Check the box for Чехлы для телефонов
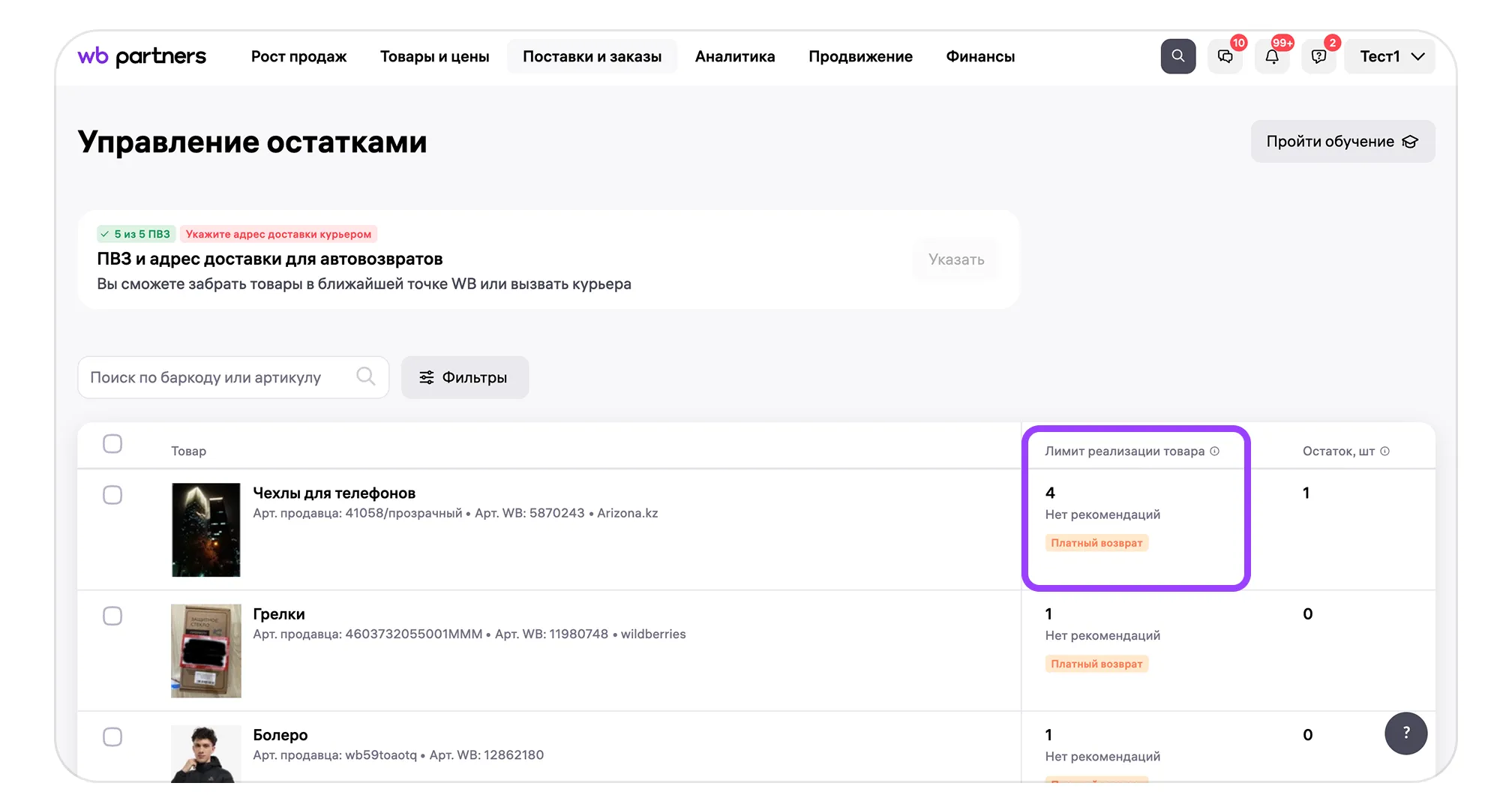Viewport: 1512px width, 810px height. tap(112, 495)
